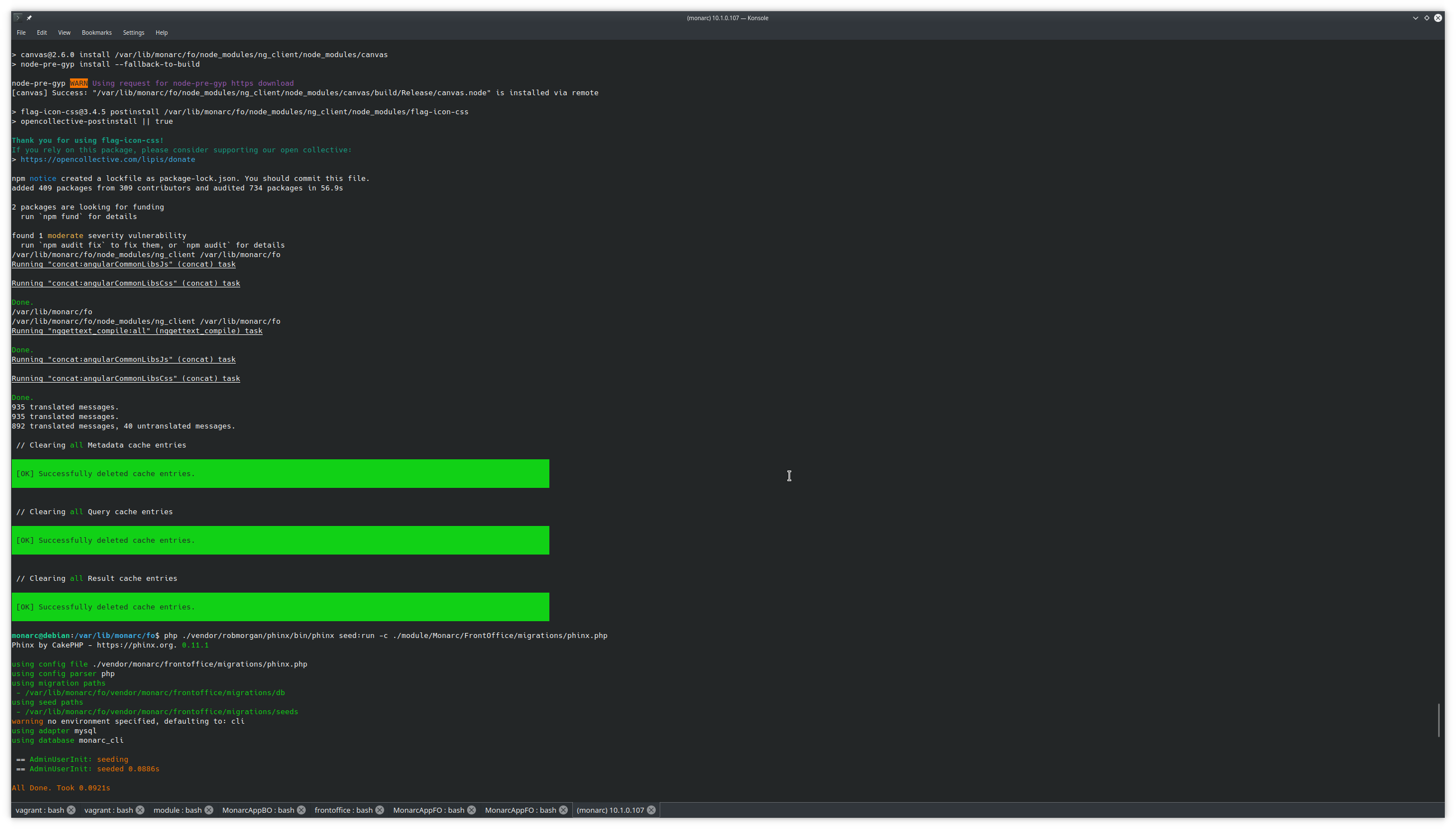1456x829 pixels.
Task: Close the module : bash tab
Action: point(209,809)
